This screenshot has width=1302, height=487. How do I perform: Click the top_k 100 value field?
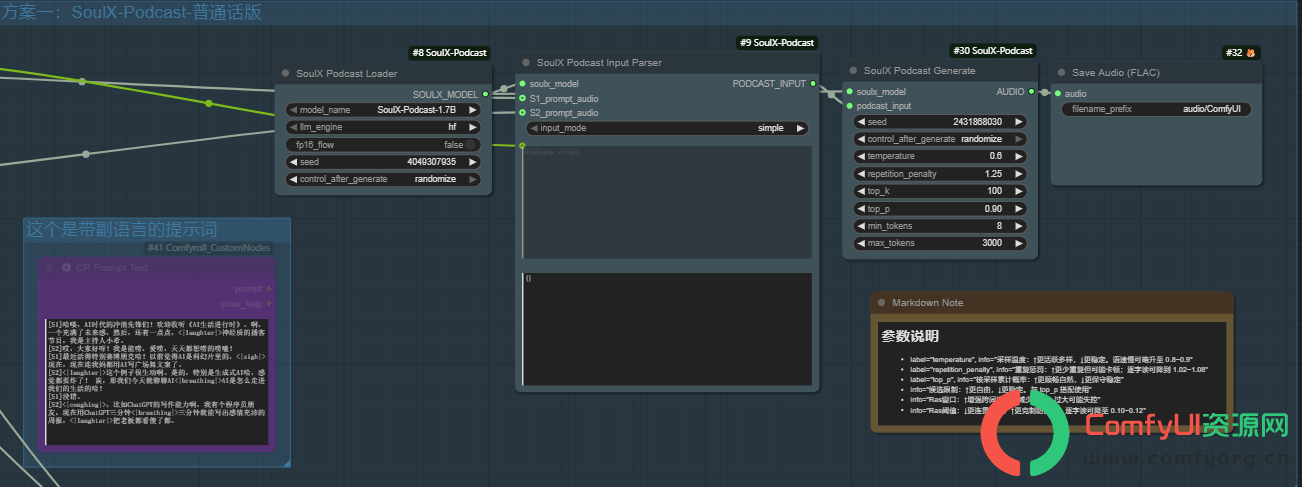click(940, 191)
